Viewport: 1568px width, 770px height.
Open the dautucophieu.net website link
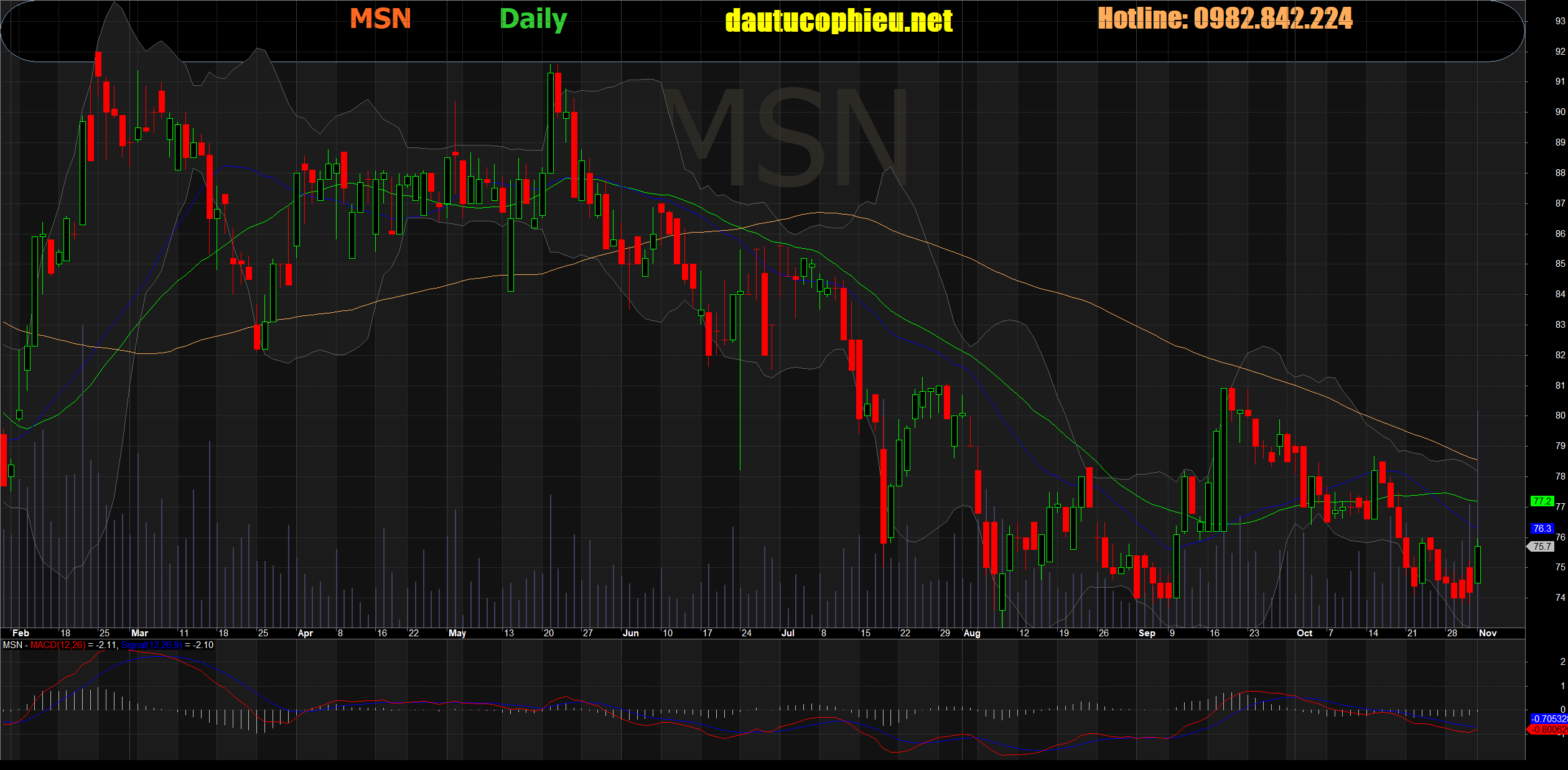pos(838,21)
